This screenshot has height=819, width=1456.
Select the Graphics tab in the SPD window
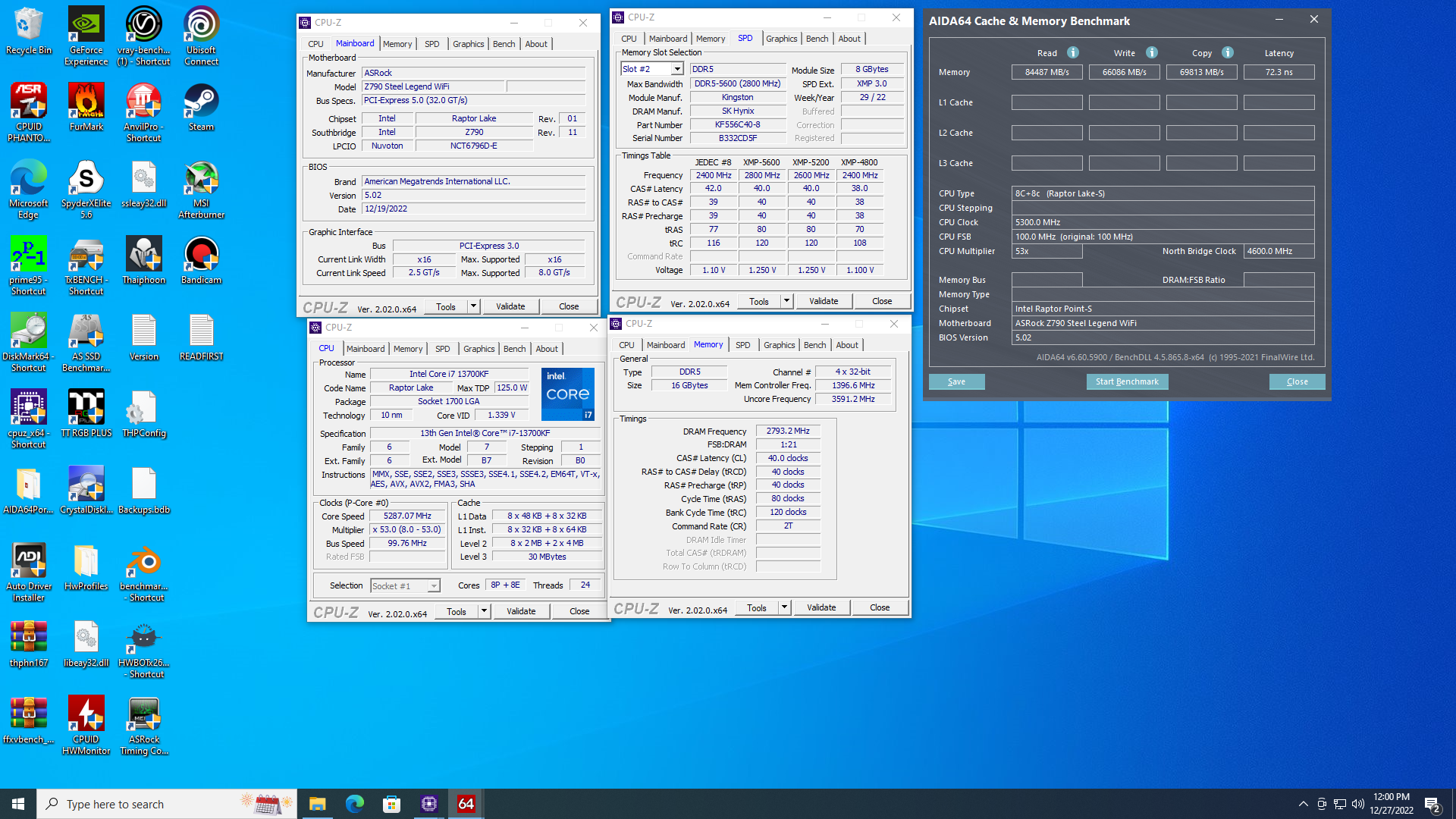[x=781, y=39]
